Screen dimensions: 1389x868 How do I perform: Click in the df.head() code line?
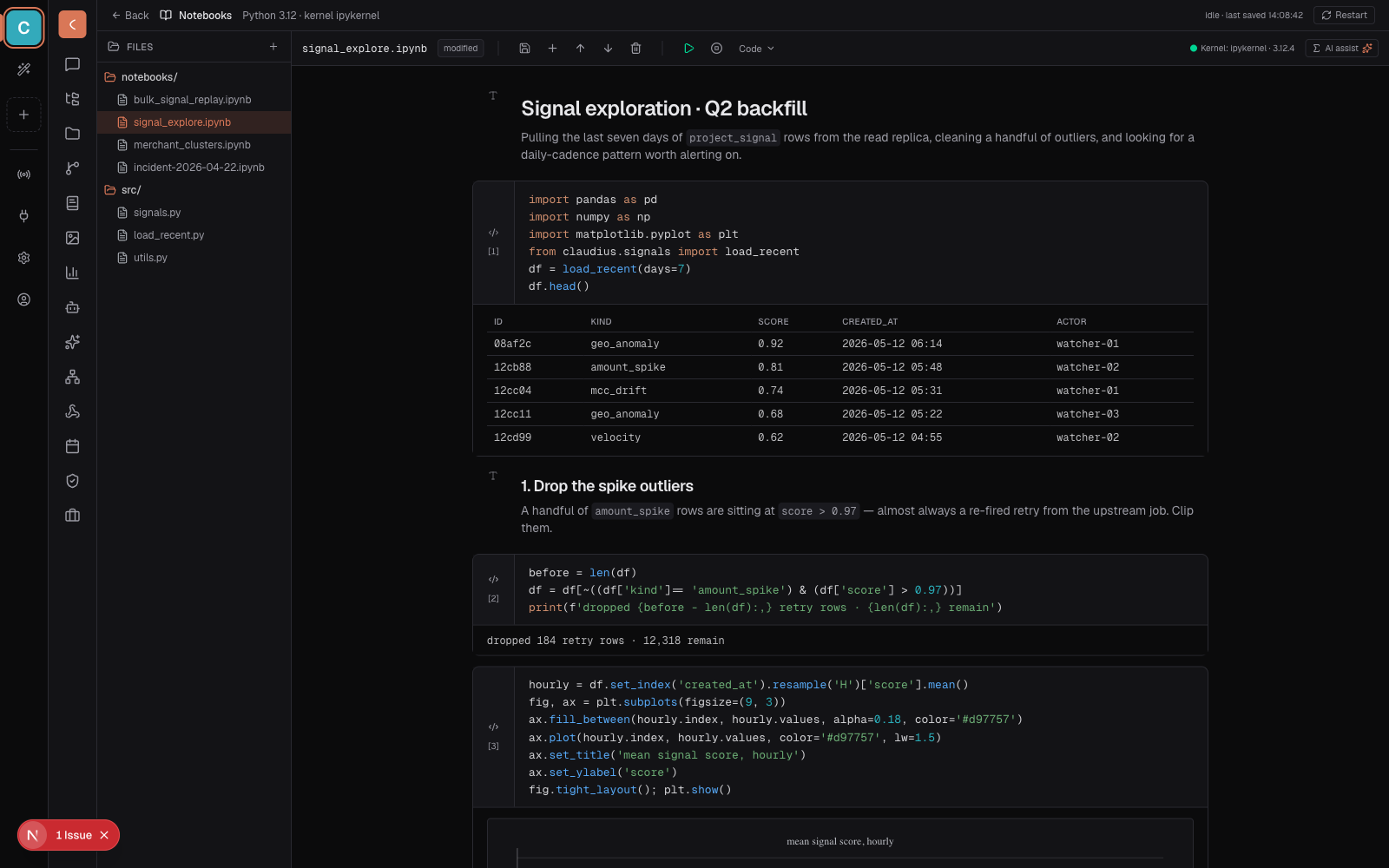559,286
